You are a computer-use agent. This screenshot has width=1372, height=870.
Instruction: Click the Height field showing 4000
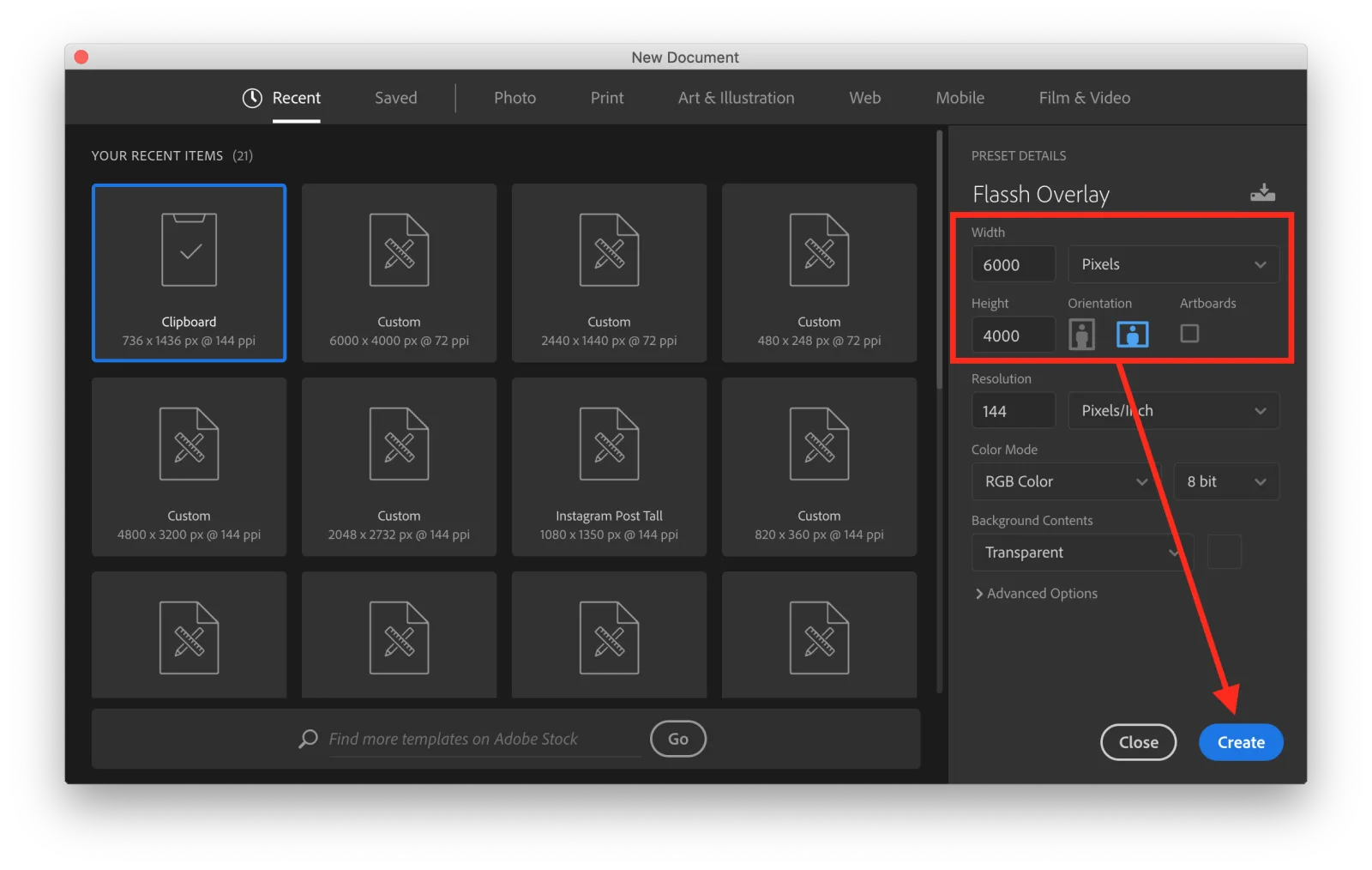[x=1014, y=335]
